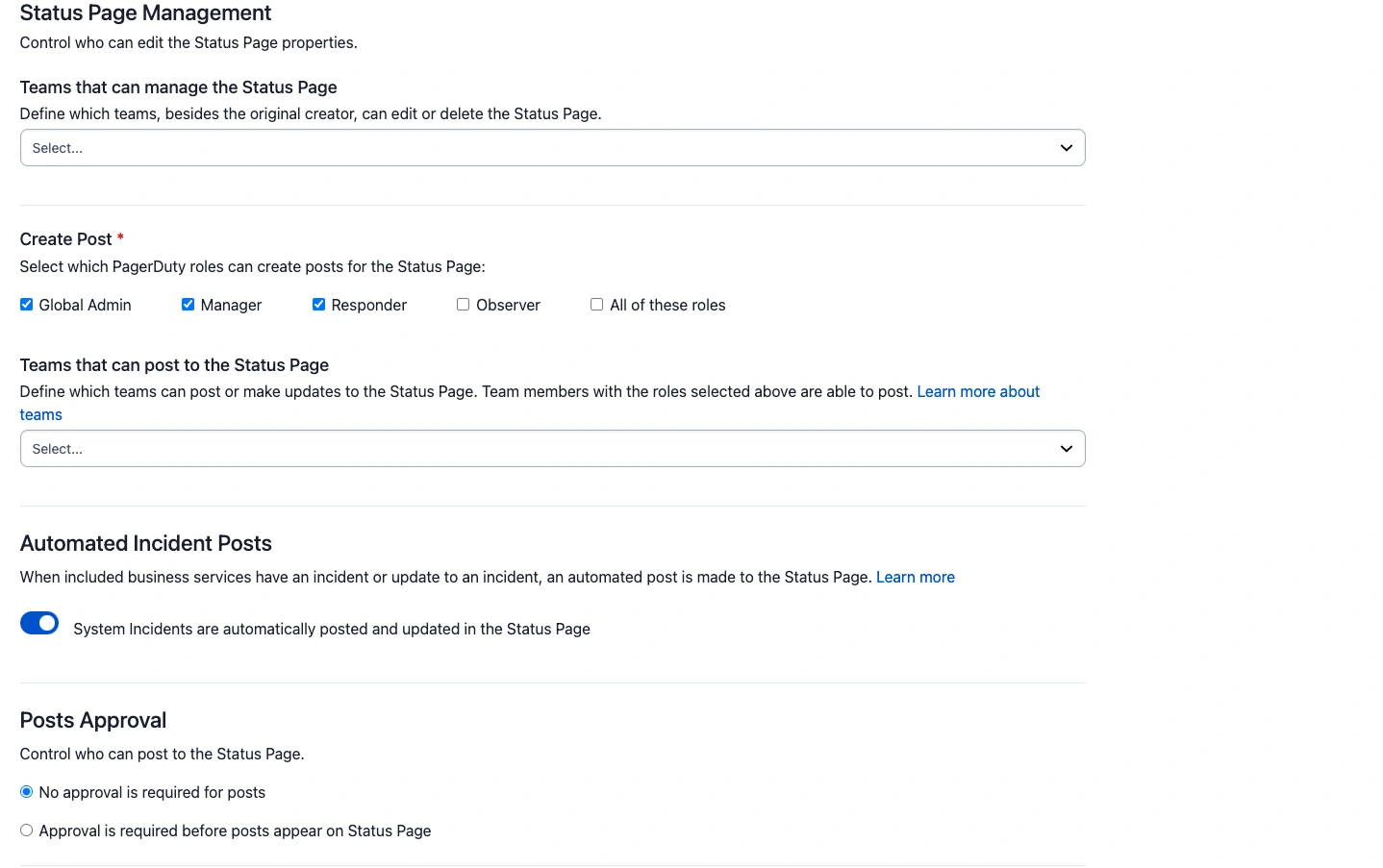Click the All of these roles label
The height and width of the screenshot is (868, 1383).
[667, 306]
